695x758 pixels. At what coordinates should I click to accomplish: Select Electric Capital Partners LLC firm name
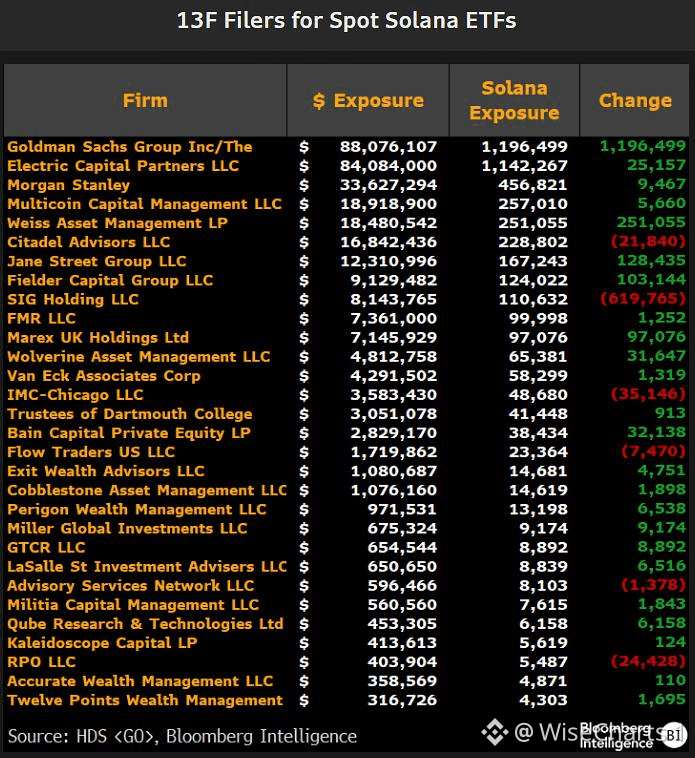(x=123, y=166)
